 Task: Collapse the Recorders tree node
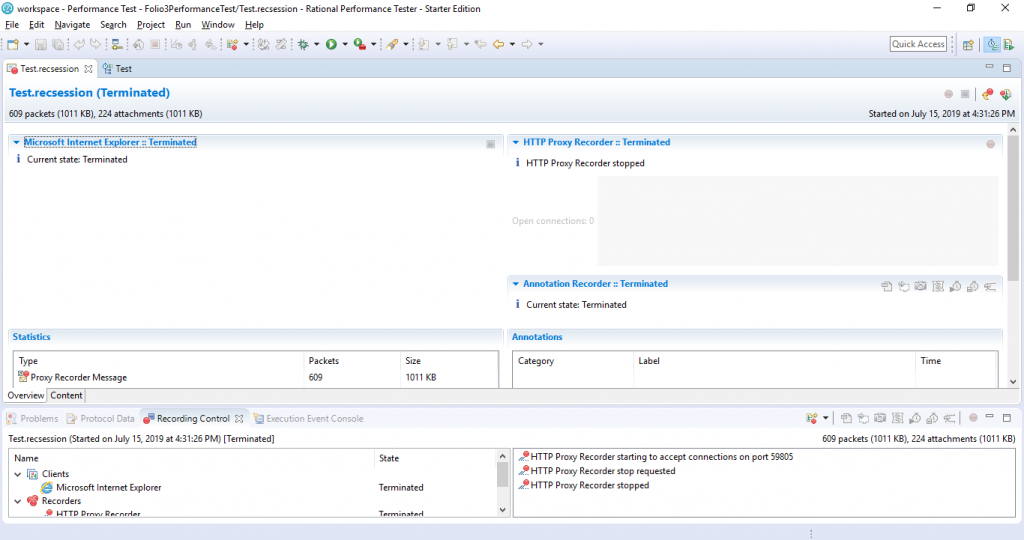point(18,501)
